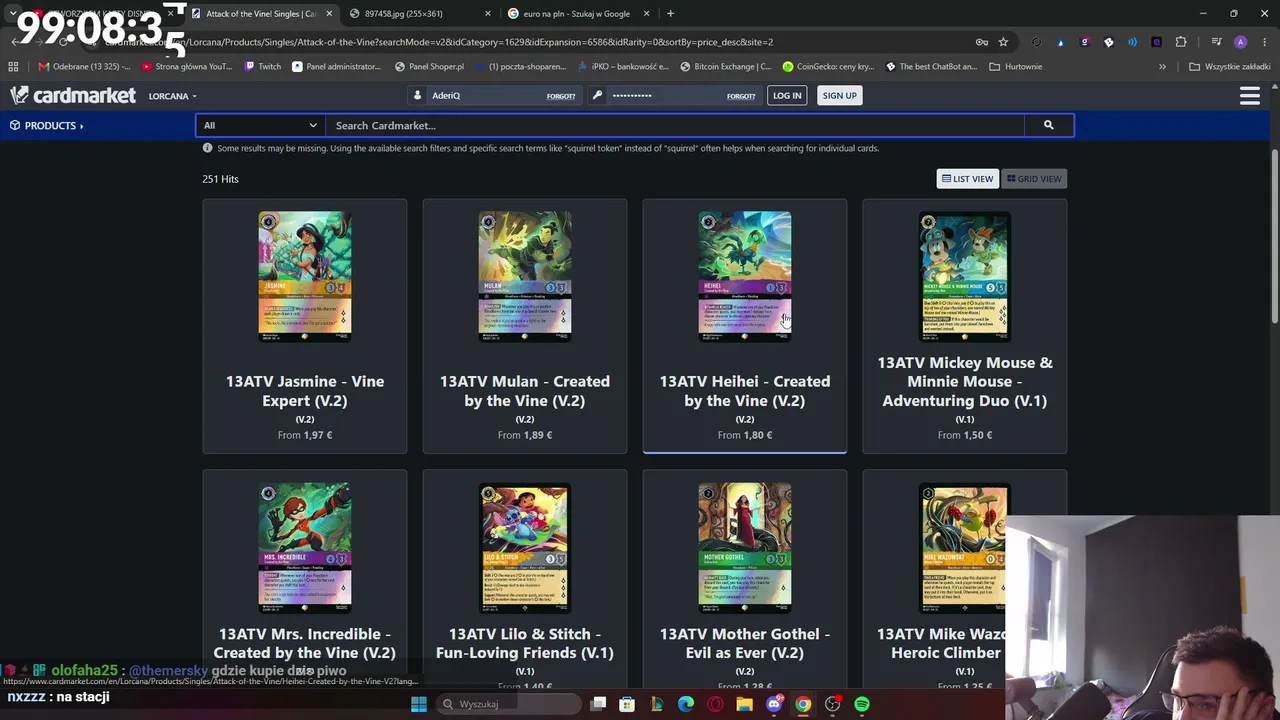Open File Explorer from taskbar

tap(745, 704)
